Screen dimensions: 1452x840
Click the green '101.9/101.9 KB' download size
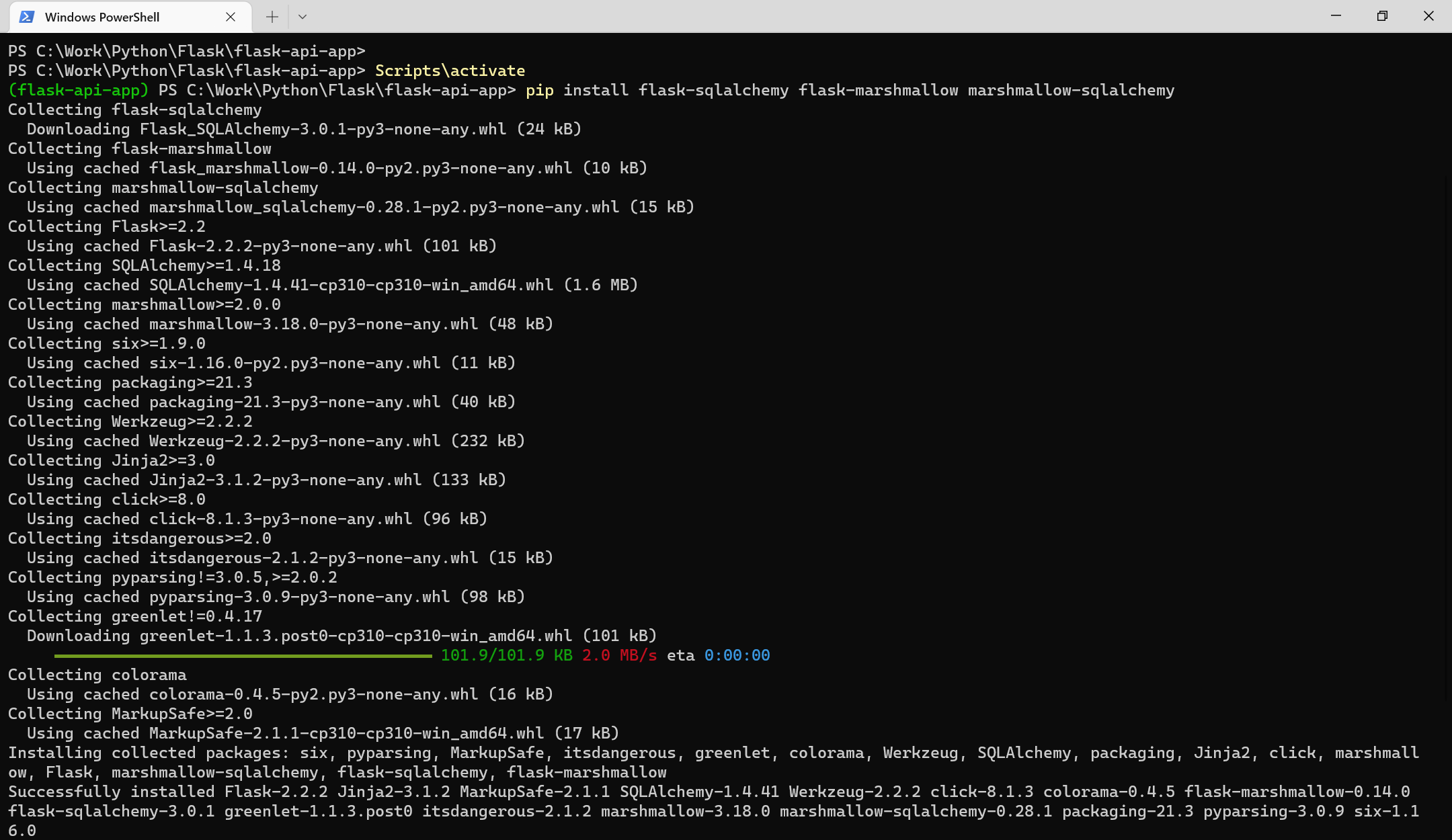point(507,655)
